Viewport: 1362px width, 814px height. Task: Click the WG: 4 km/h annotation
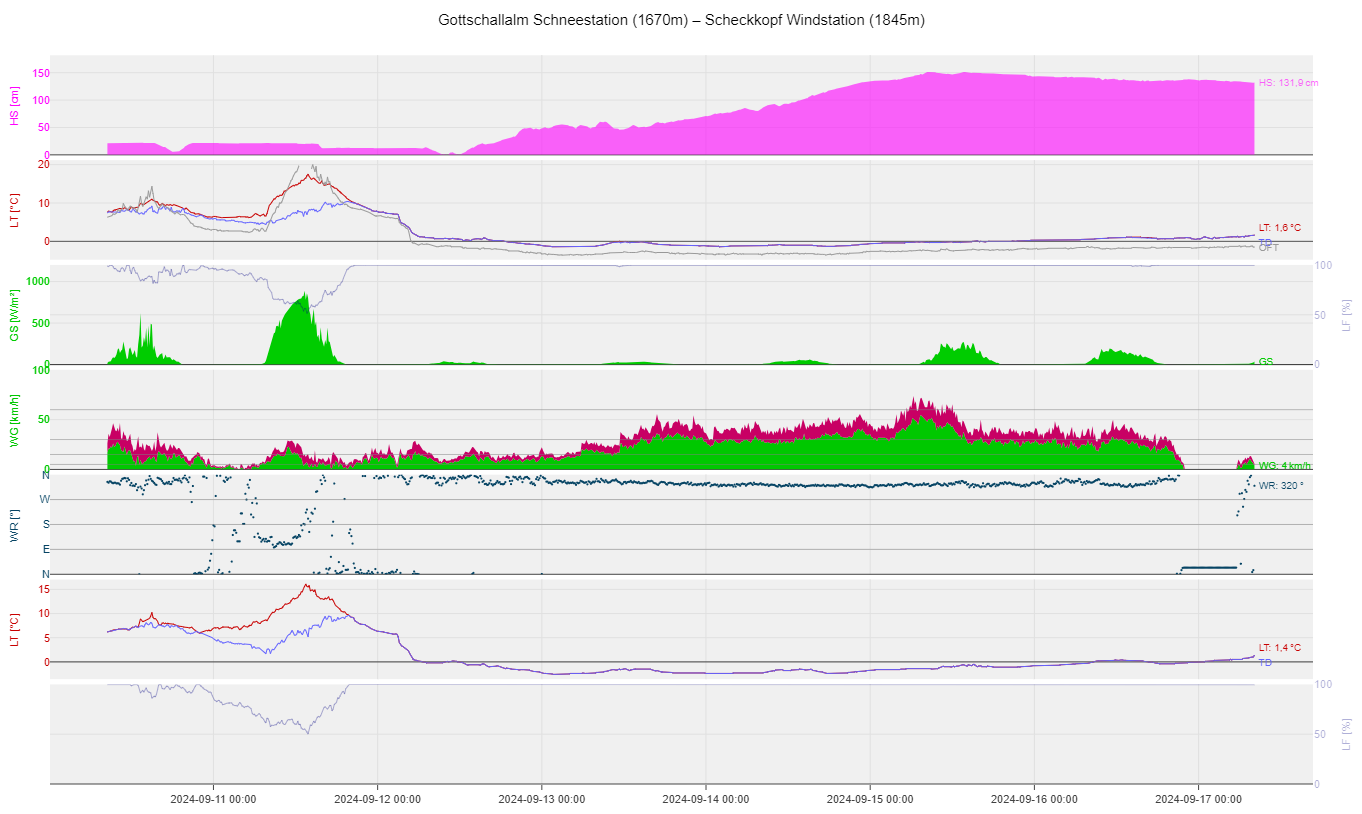[x=1285, y=466]
